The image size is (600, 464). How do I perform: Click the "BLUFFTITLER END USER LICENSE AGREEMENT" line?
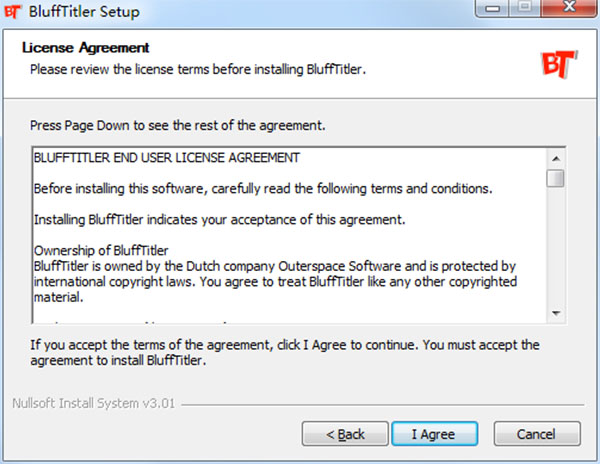167,158
